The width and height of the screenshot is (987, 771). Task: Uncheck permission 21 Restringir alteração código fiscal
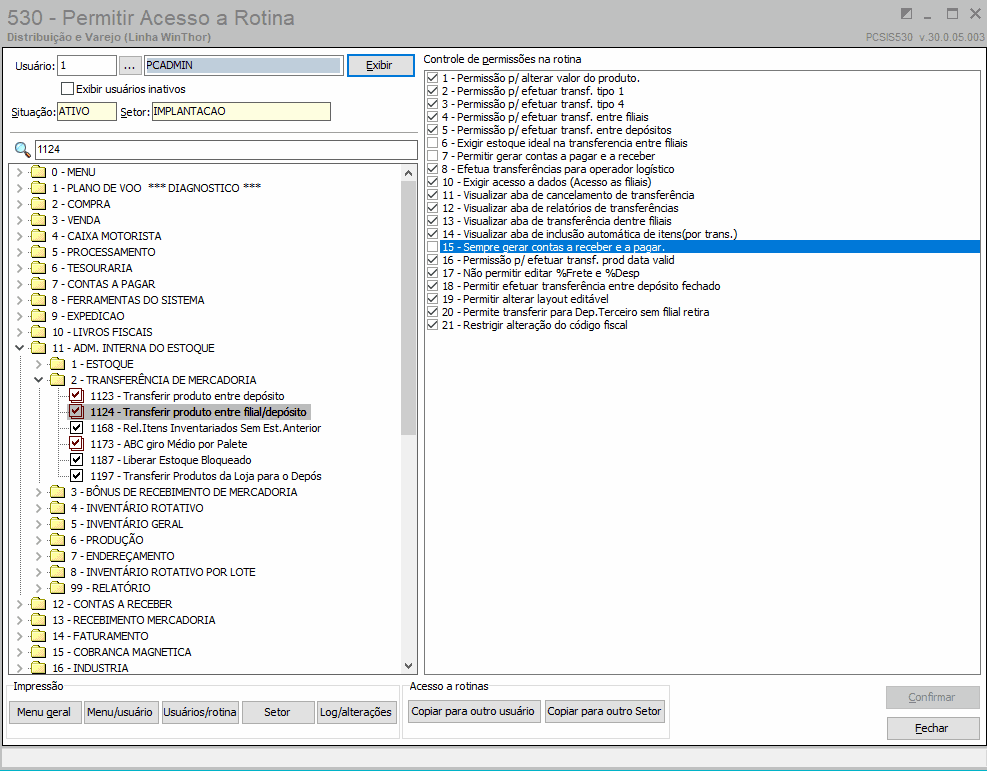pos(432,325)
